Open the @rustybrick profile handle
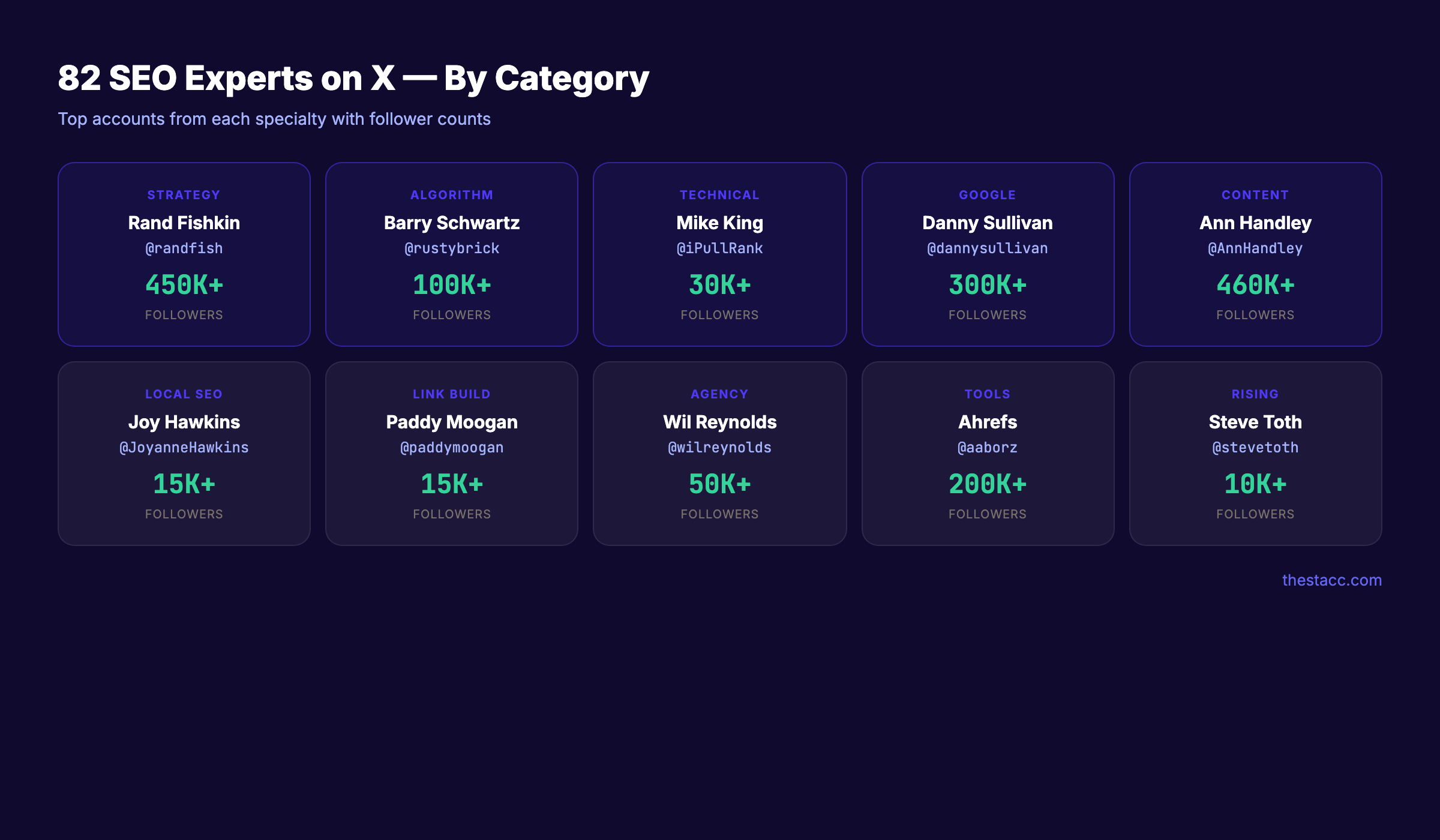 (x=452, y=248)
